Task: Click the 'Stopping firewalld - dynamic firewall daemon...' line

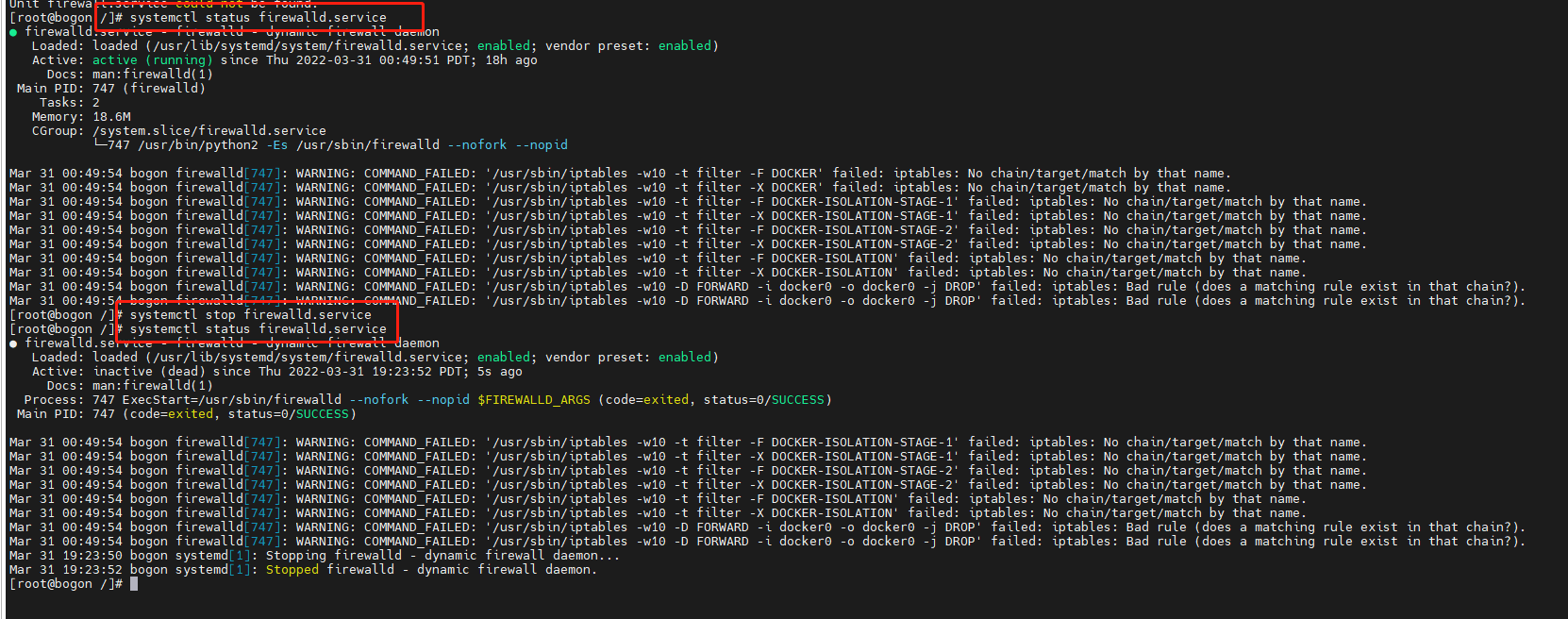Action: tap(314, 556)
